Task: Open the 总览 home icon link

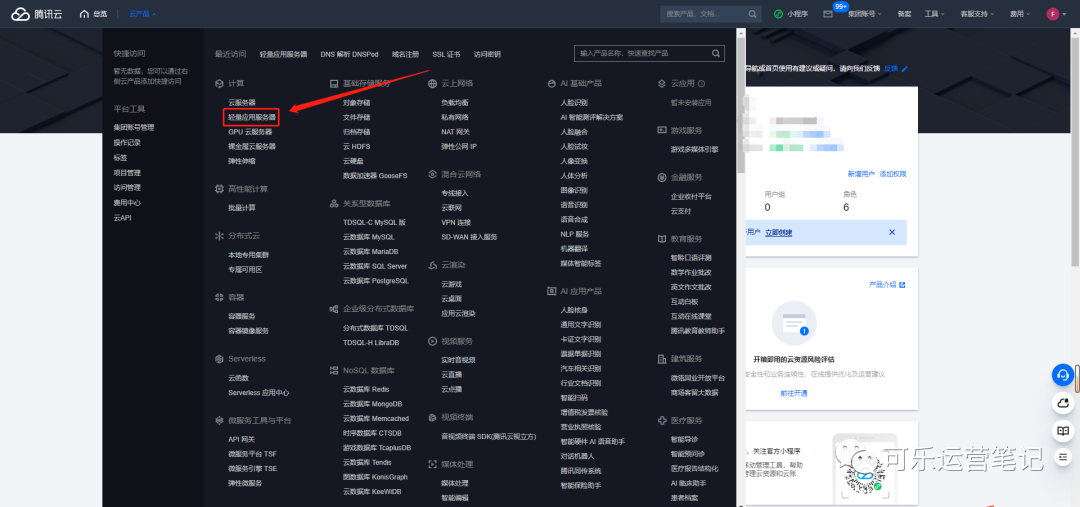Action: point(94,14)
